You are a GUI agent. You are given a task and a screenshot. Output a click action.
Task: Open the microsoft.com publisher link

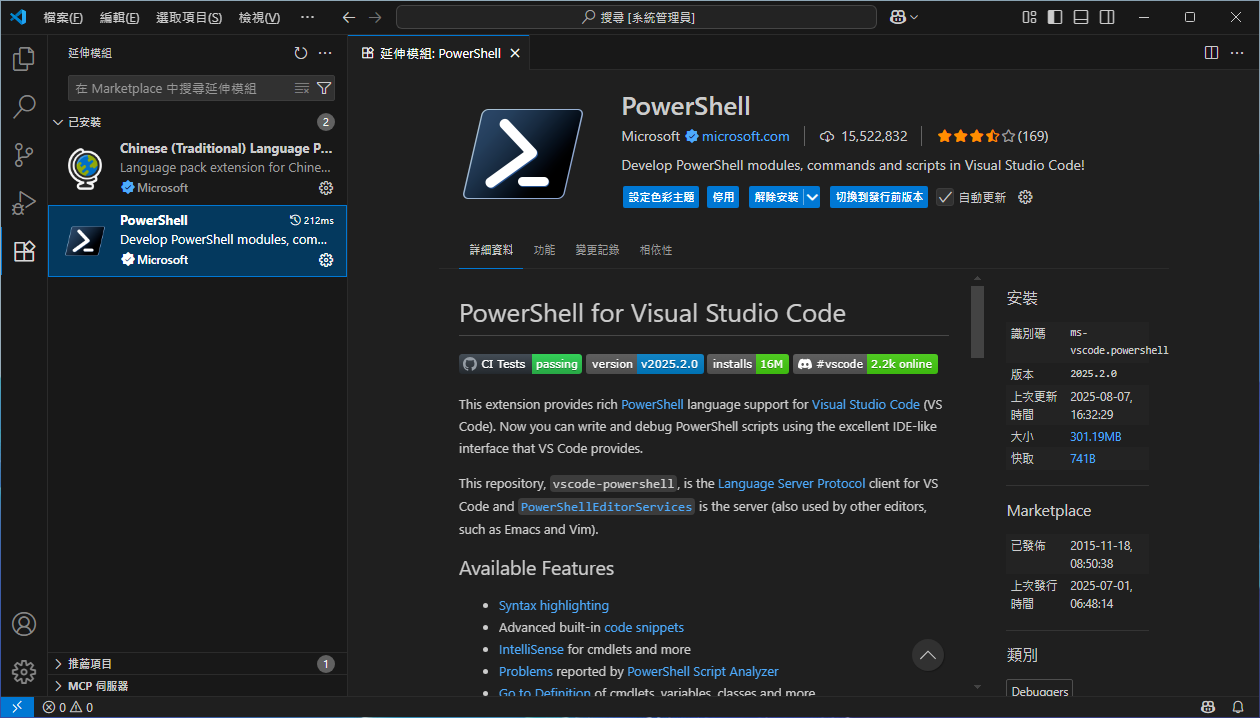(745, 136)
